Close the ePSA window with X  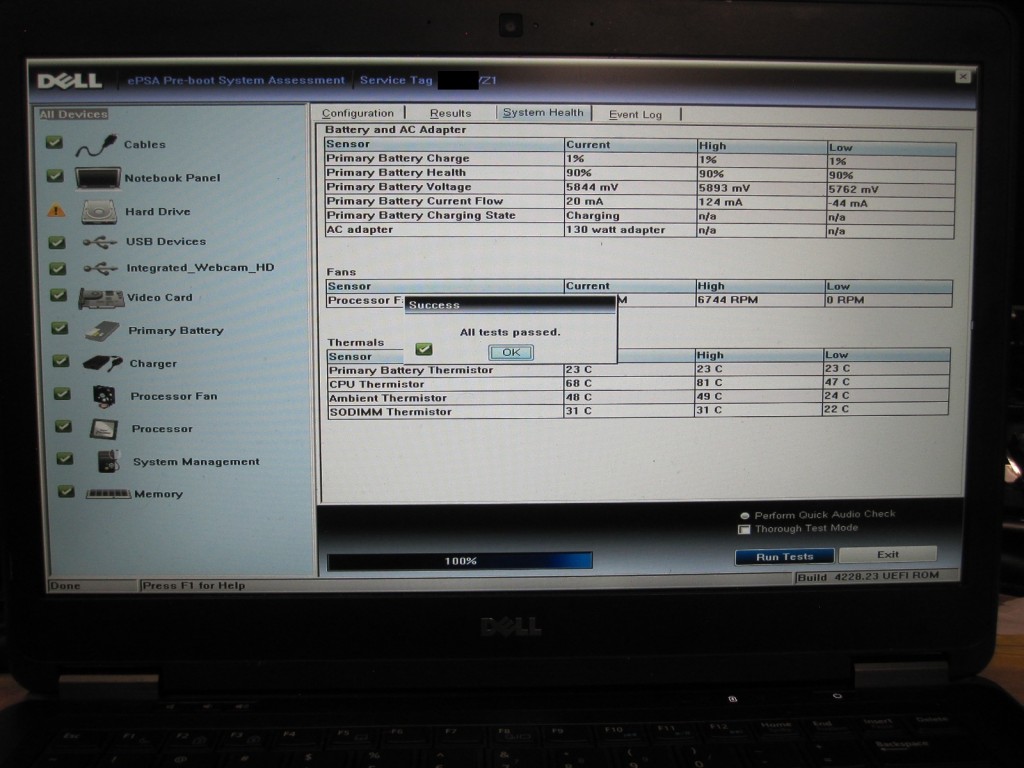click(x=963, y=76)
